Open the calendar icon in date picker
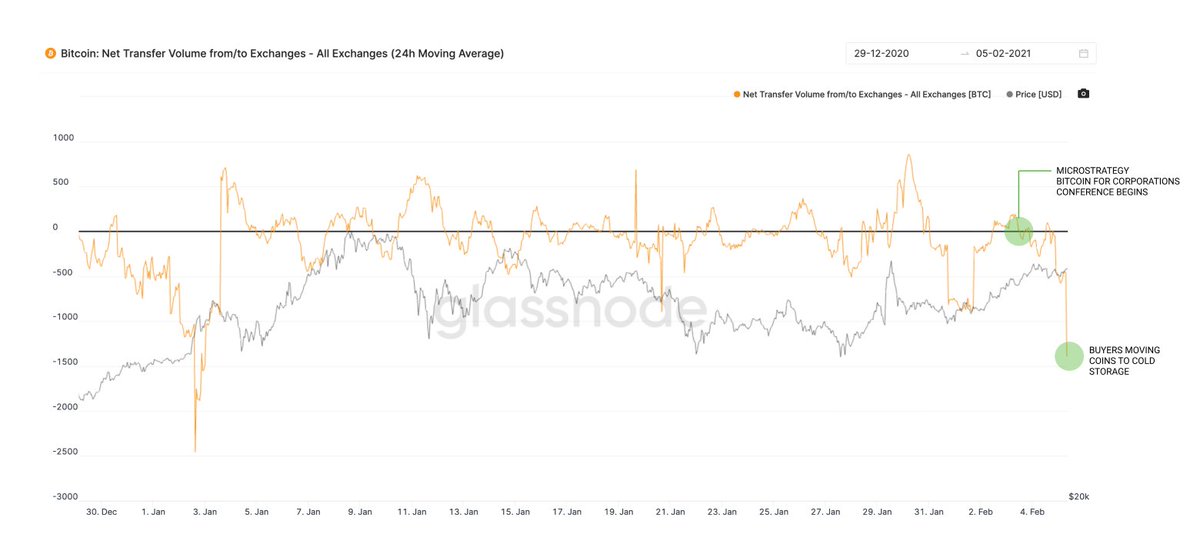Screen dimensions: 1200x551 pyautogui.click(x=1084, y=53)
